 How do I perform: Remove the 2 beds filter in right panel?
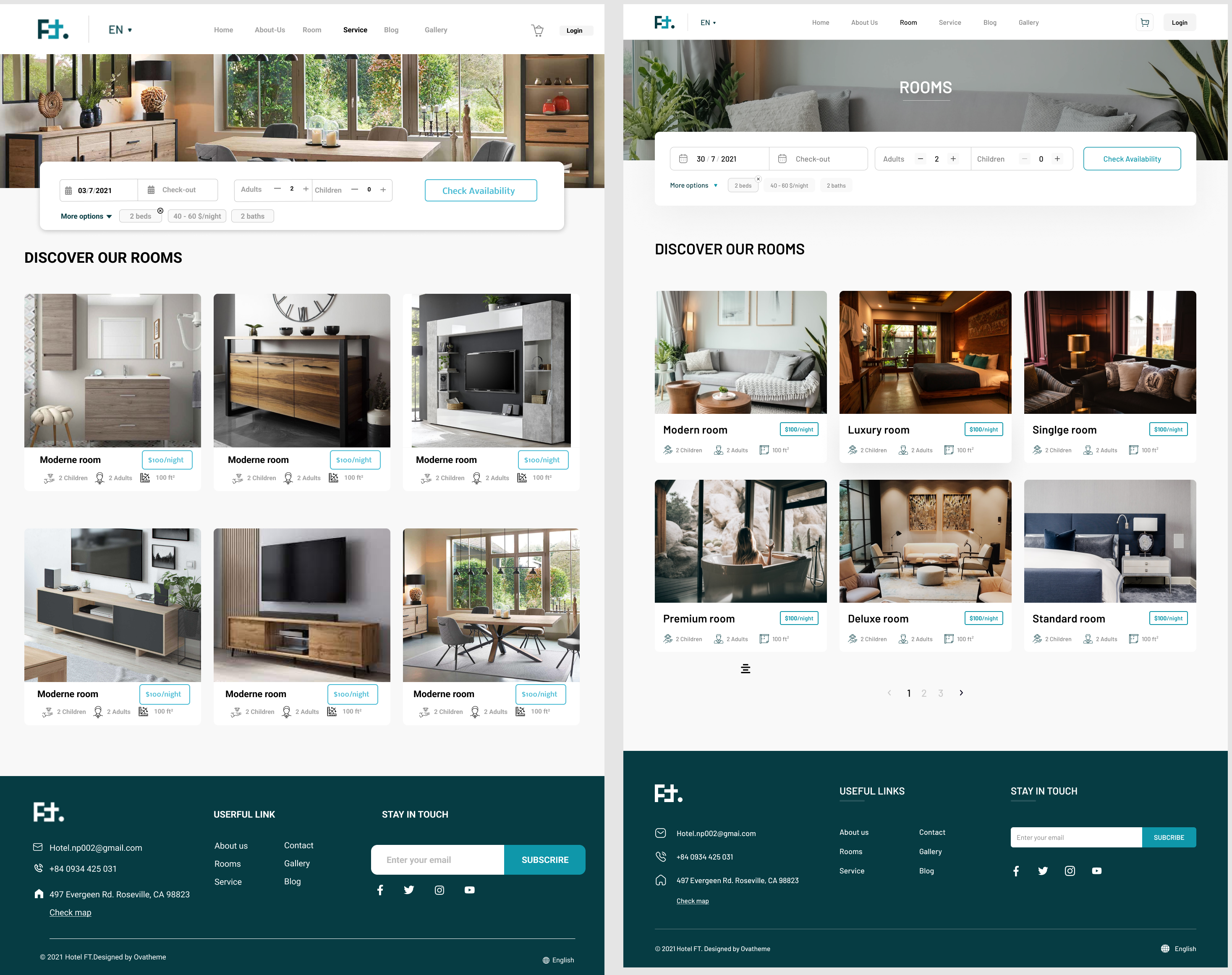pos(758,179)
